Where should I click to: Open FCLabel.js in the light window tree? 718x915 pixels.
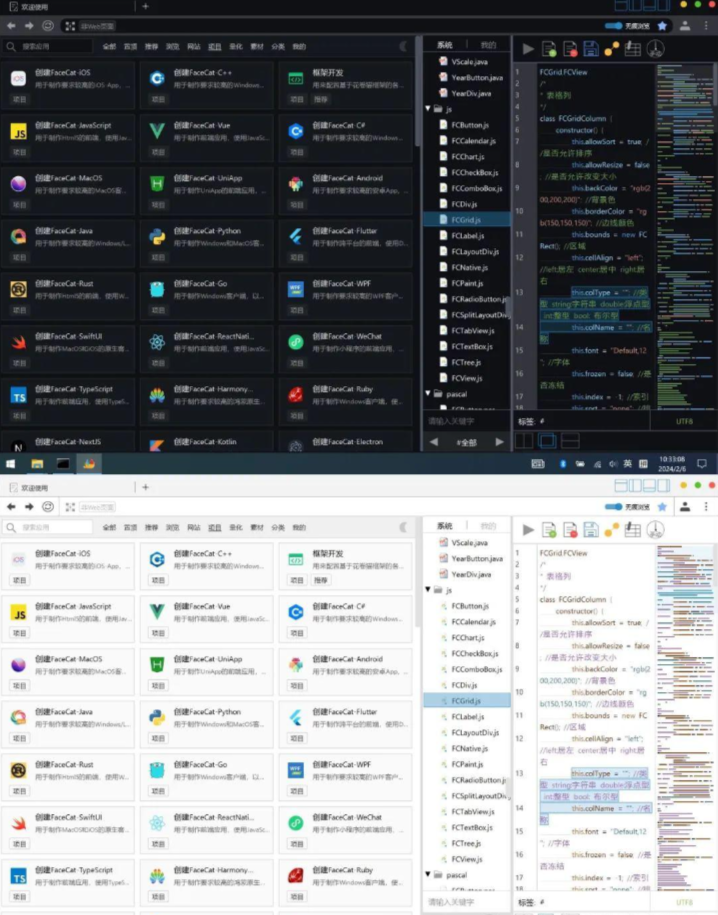tap(467, 717)
